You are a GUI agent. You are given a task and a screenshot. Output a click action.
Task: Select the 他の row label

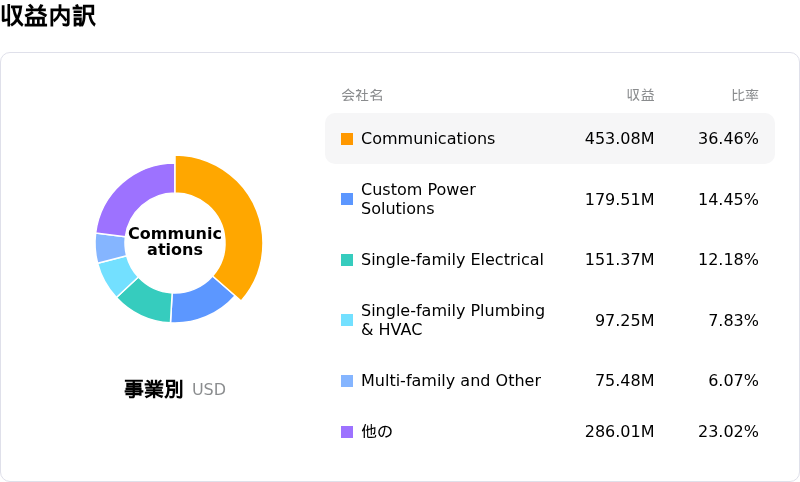click(377, 432)
